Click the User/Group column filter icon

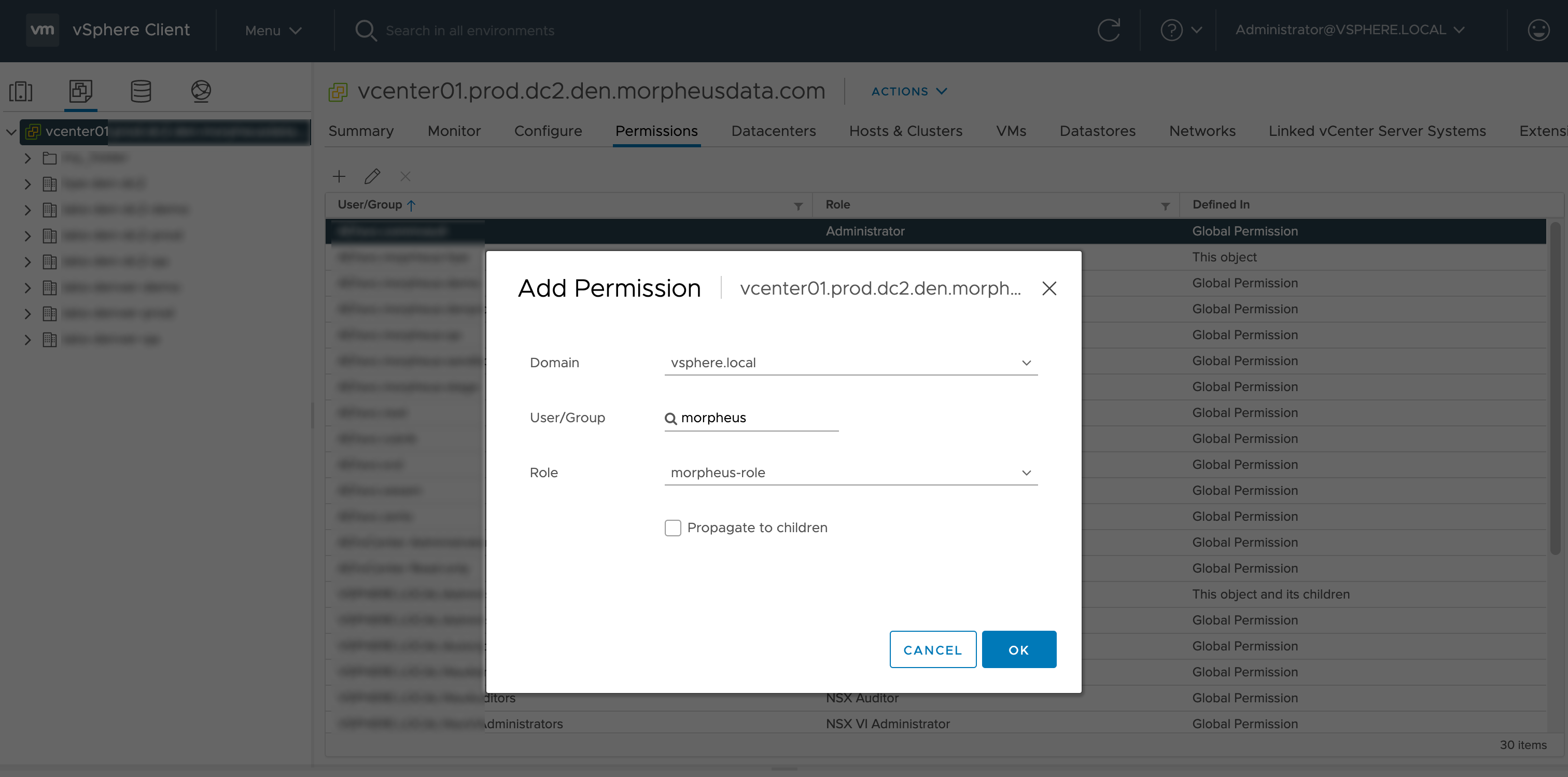(x=798, y=206)
